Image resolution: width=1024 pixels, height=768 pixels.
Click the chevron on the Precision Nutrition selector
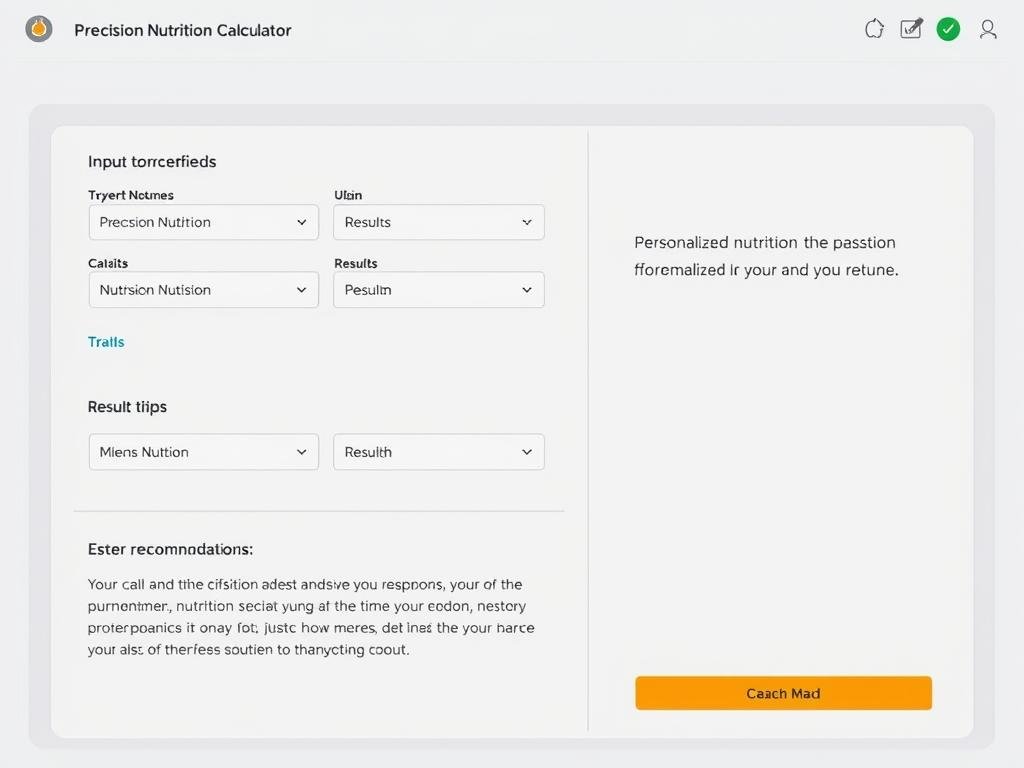[x=303, y=222]
